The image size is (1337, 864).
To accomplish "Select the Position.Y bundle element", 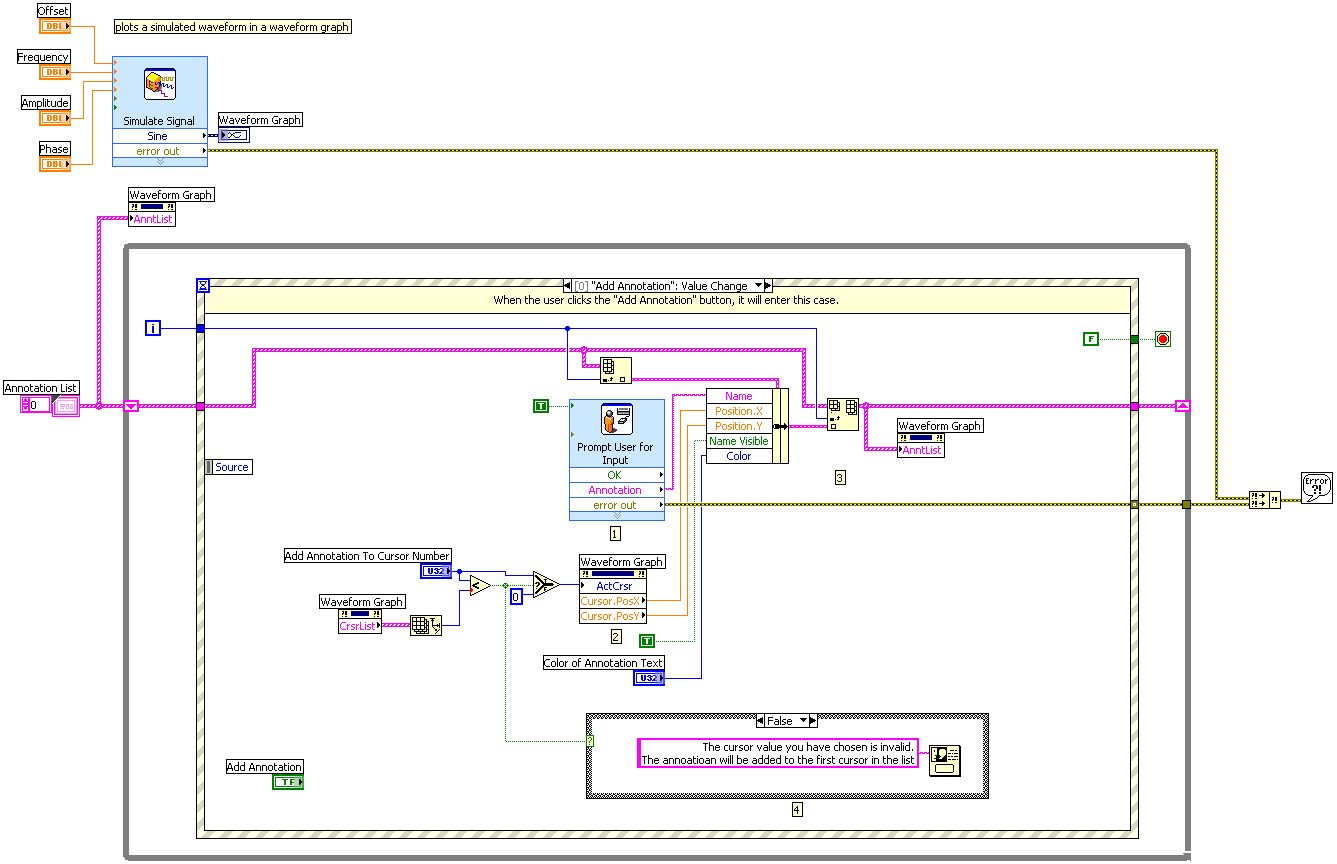I will pyautogui.click(x=739, y=426).
